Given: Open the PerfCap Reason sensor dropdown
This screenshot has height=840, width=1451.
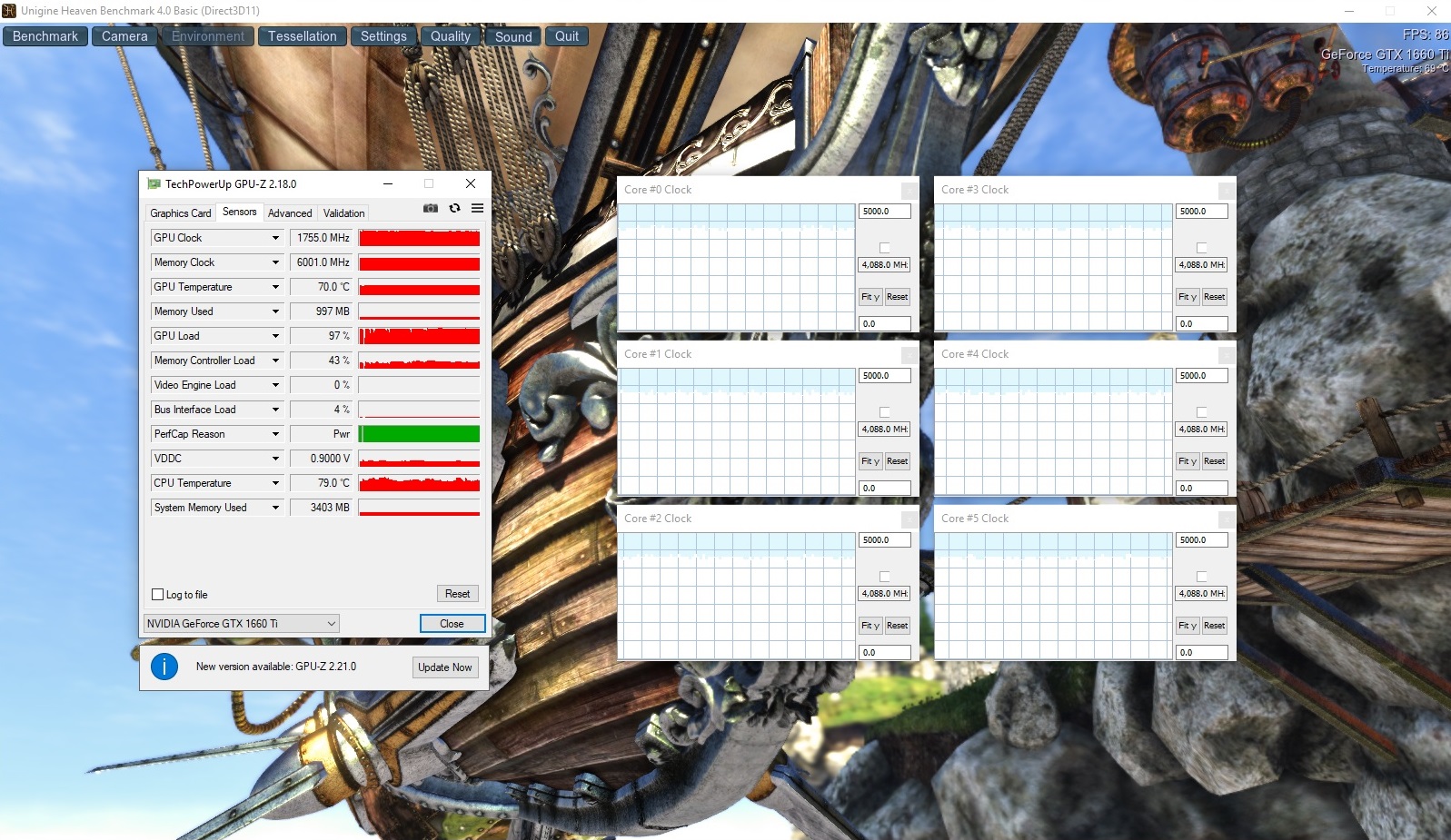Looking at the screenshot, I should (275, 434).
